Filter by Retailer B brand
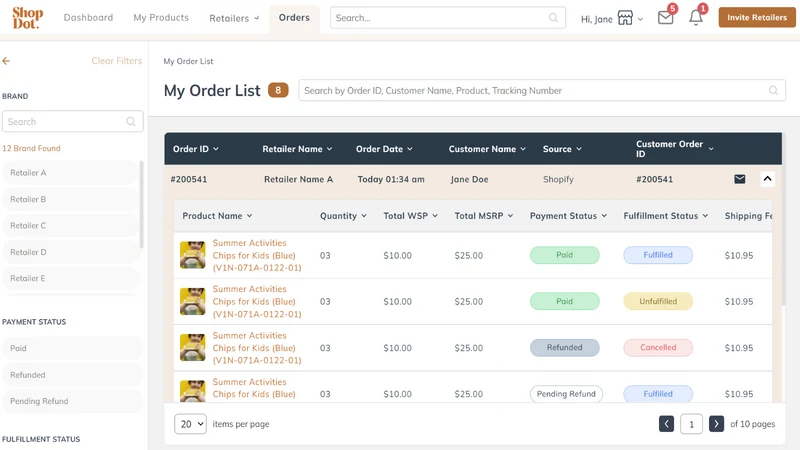The height and width of the screenshot is (450, 800). pos(70,199)
